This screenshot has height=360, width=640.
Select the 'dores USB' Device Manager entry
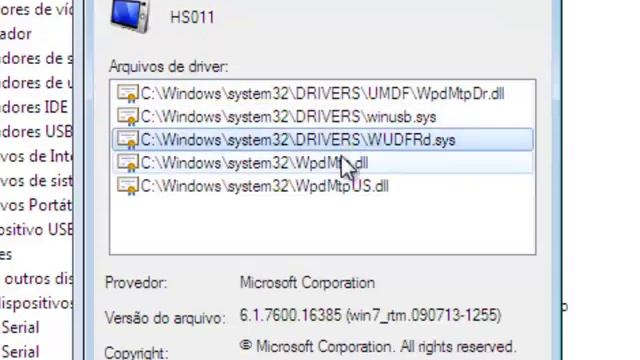[36, 132]
